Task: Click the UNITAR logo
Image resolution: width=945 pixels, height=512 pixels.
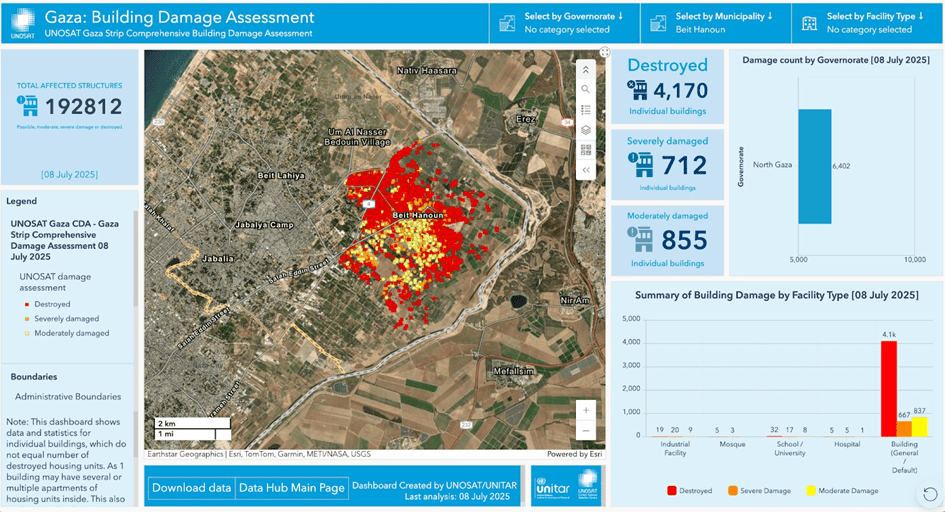Action: click(566, 486)
